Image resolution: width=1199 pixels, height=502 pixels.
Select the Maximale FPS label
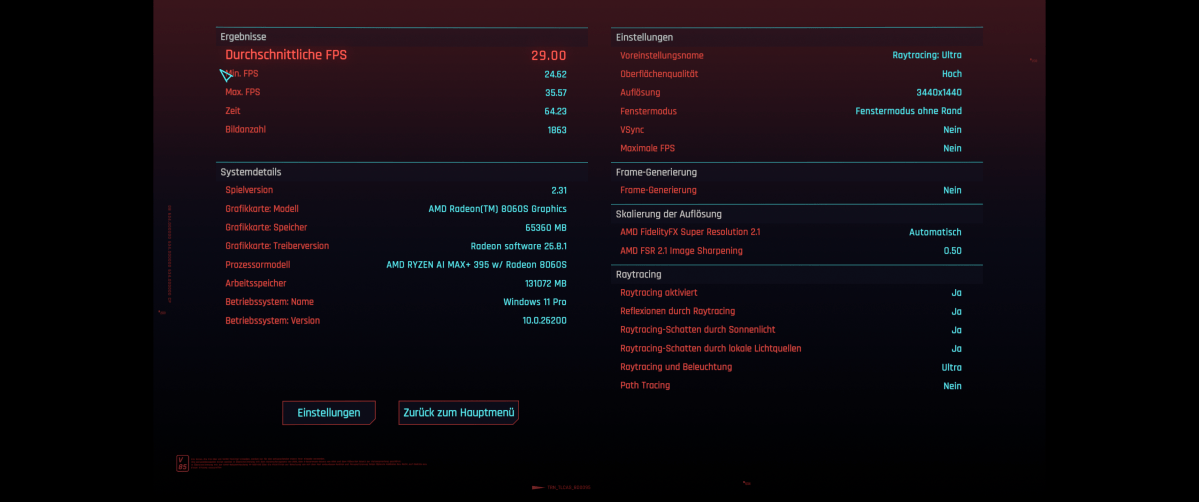(648, 148)
